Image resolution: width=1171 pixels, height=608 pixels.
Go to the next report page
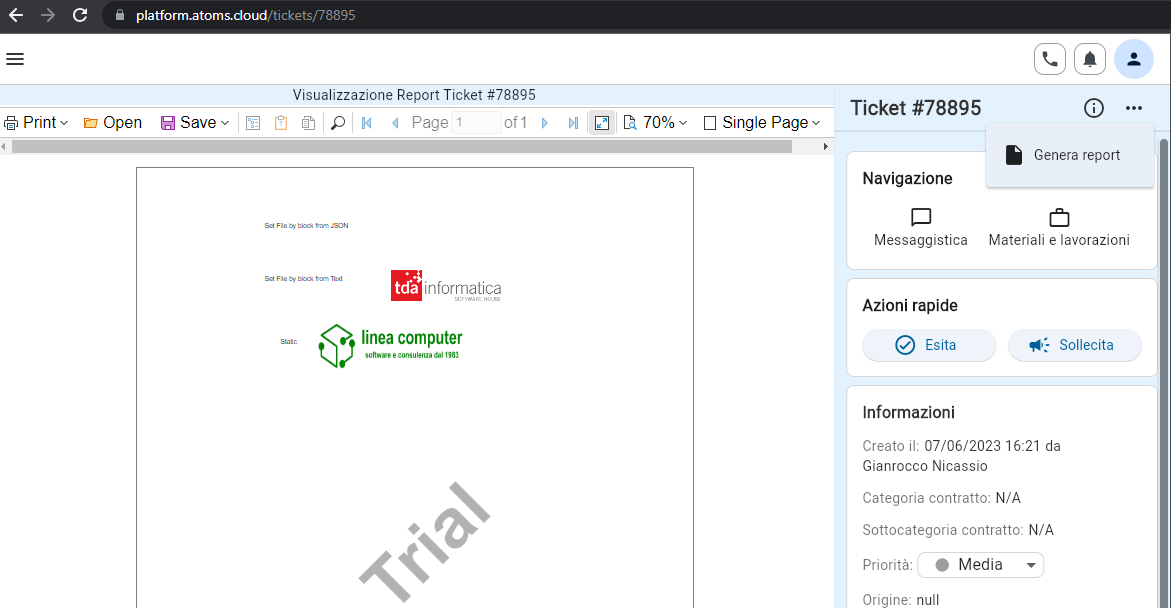pos(544,122)
